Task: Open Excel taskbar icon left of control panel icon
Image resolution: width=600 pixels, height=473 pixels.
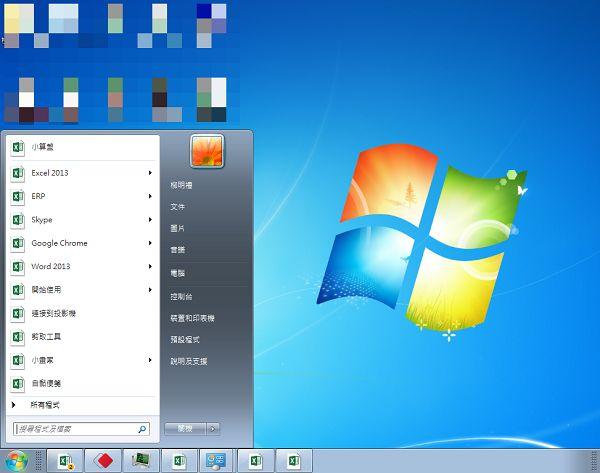Action: pos(179,461)
